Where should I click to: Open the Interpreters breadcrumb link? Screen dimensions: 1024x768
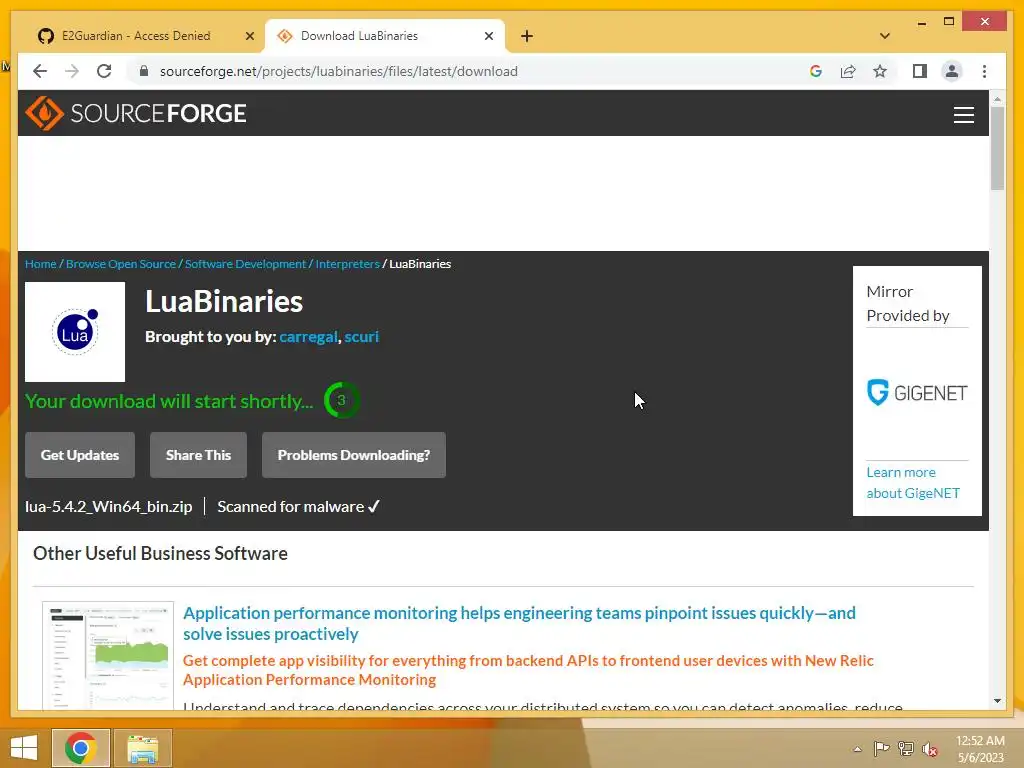[x=347, y=264]
